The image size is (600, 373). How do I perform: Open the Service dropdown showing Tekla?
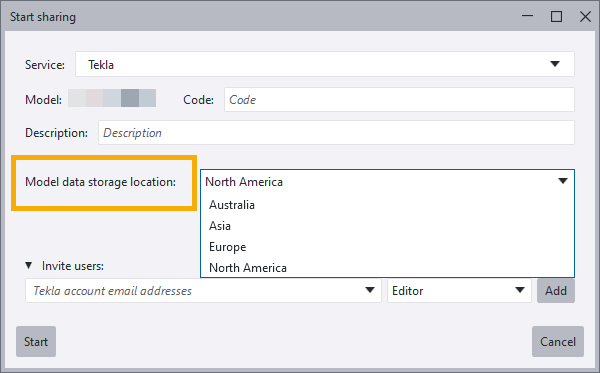(324, 64)
